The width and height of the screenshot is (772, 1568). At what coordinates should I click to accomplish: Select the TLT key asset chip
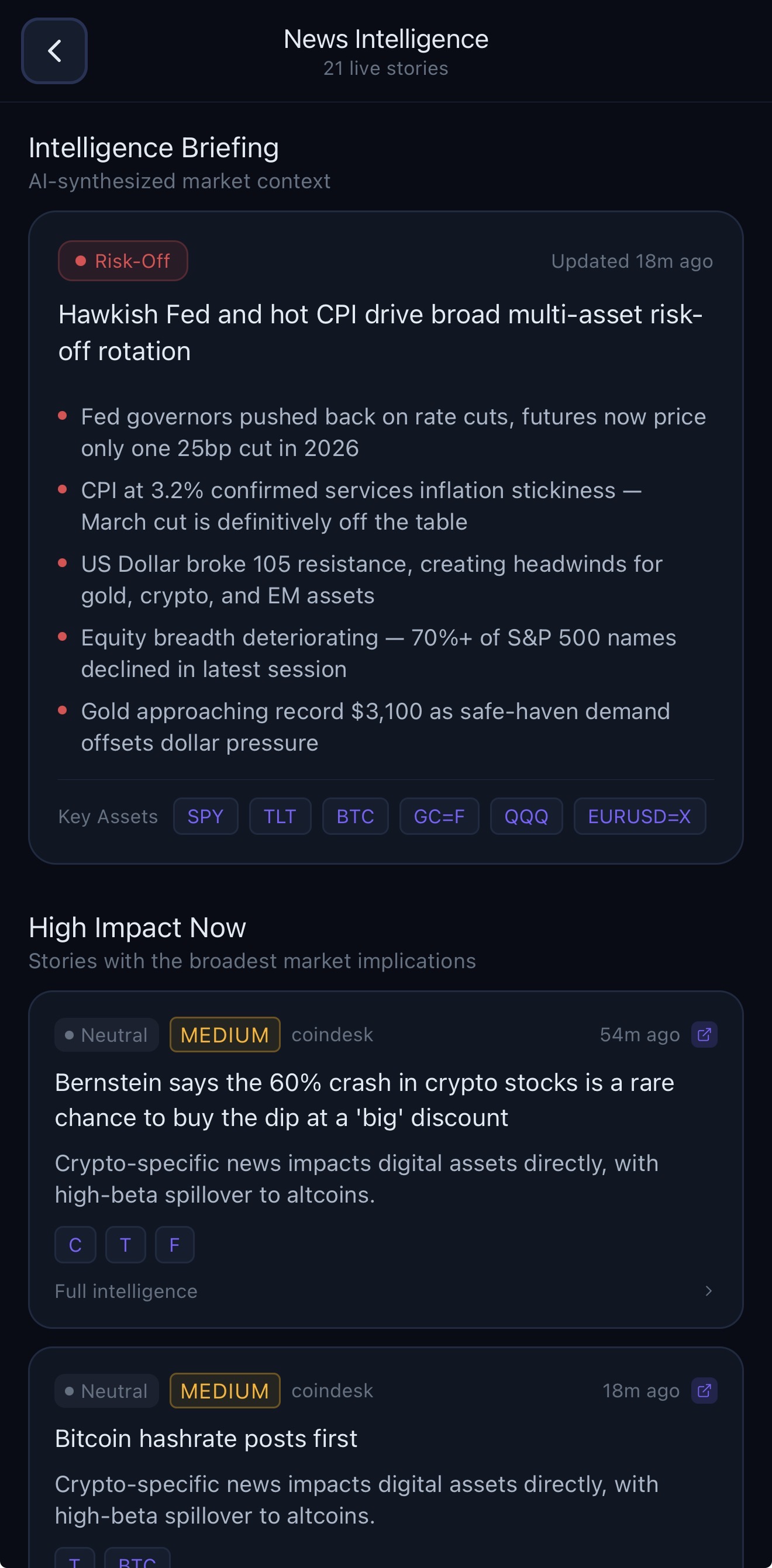coord(280,816)
